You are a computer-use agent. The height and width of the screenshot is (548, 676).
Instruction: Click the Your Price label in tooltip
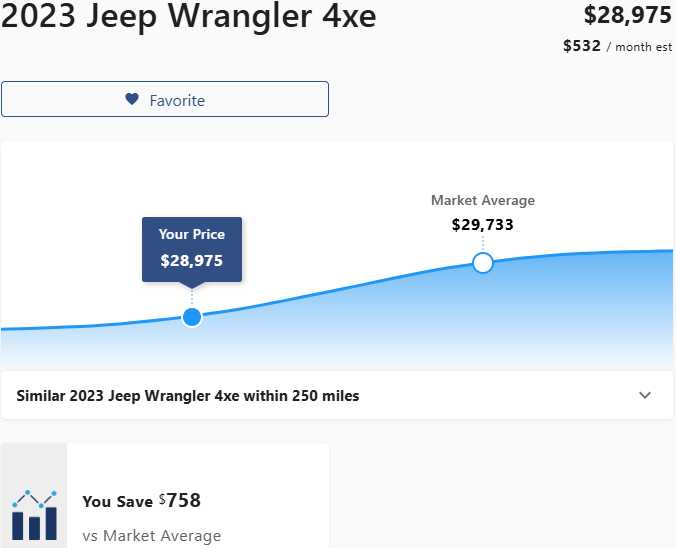pos(192,234)
